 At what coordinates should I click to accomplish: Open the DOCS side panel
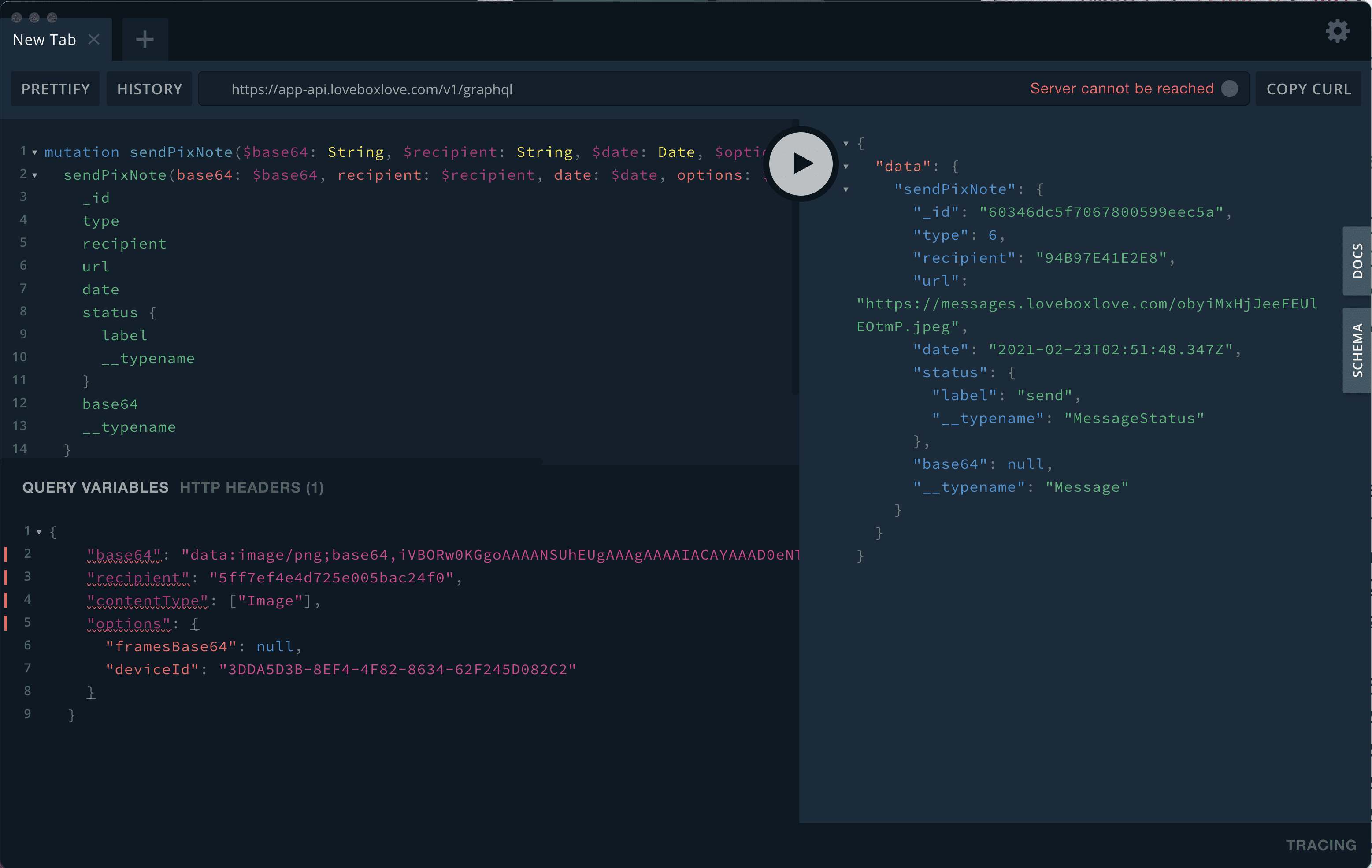[x=1357, y=261]
